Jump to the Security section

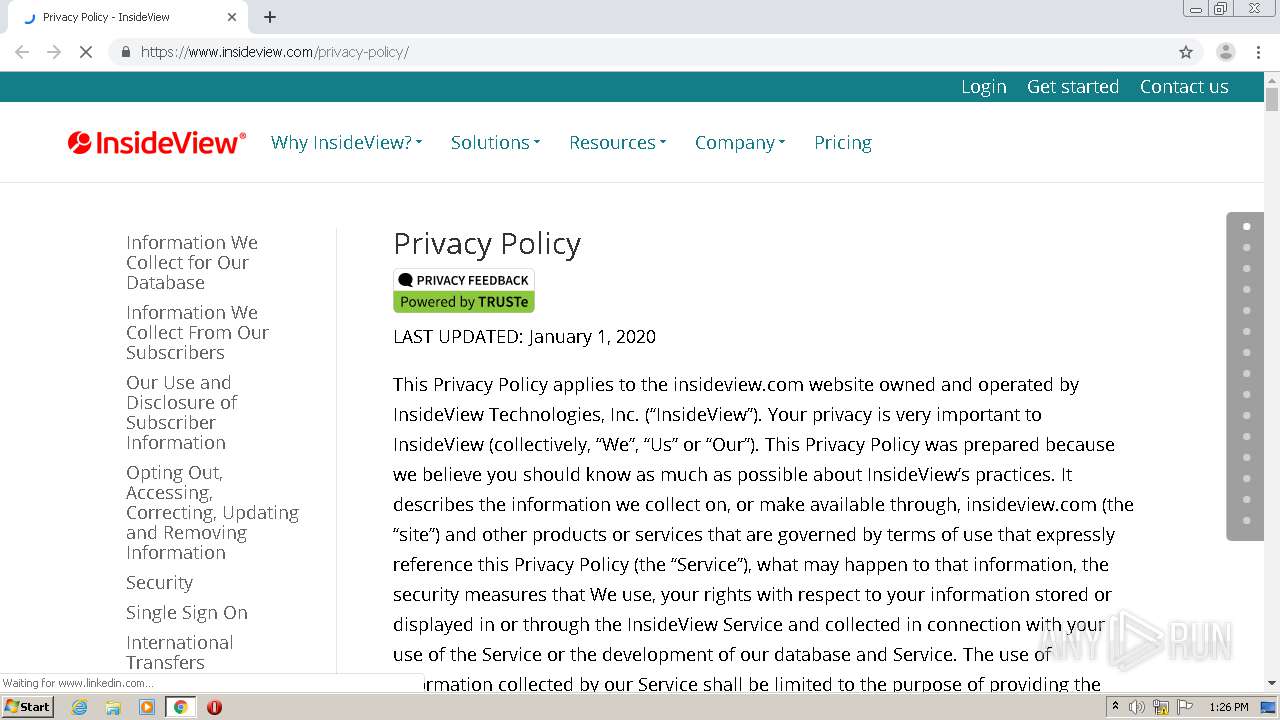coord(159,583)
